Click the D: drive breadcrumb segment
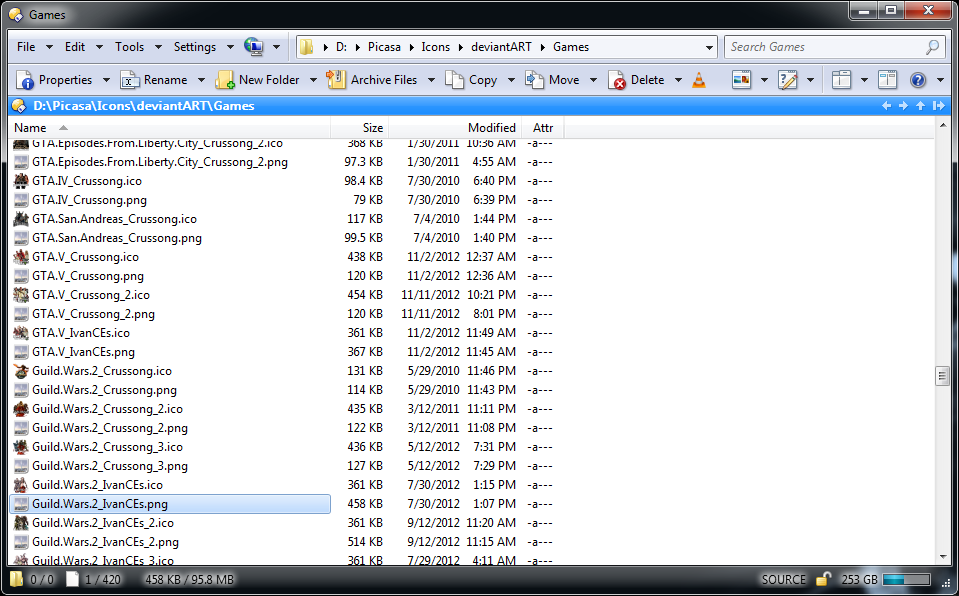This screenshot has height=596, width=959. coord(341,47)
